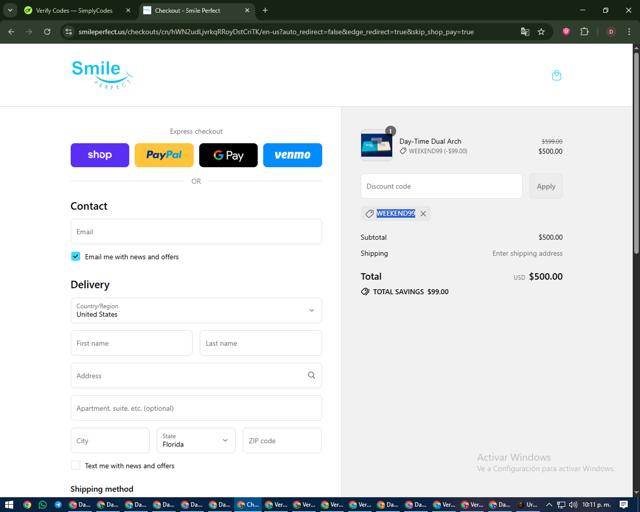Open the volume speaker tray icon

pos(573,505)
